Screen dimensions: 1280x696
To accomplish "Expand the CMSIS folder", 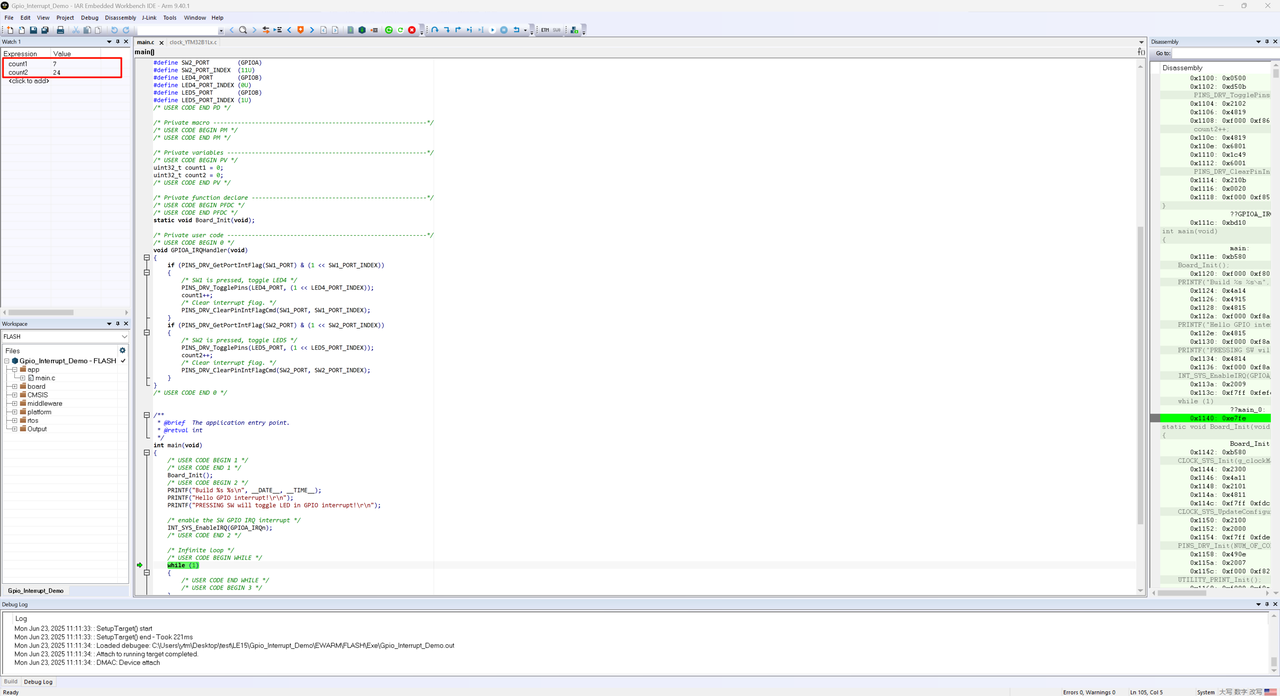I will click(15, 395).
